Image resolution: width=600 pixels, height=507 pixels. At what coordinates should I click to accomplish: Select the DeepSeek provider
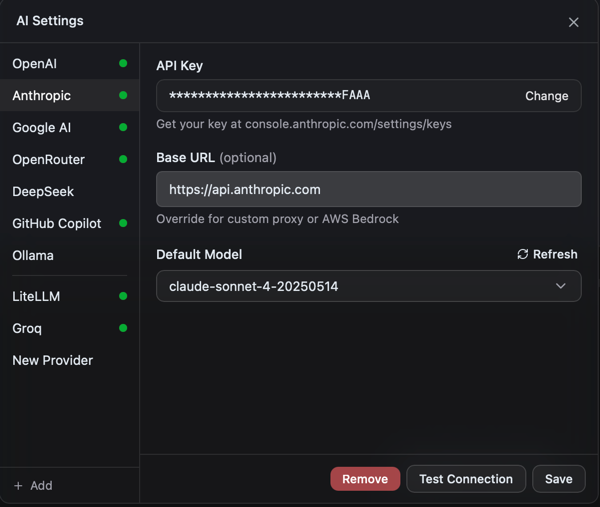point(70,191)
